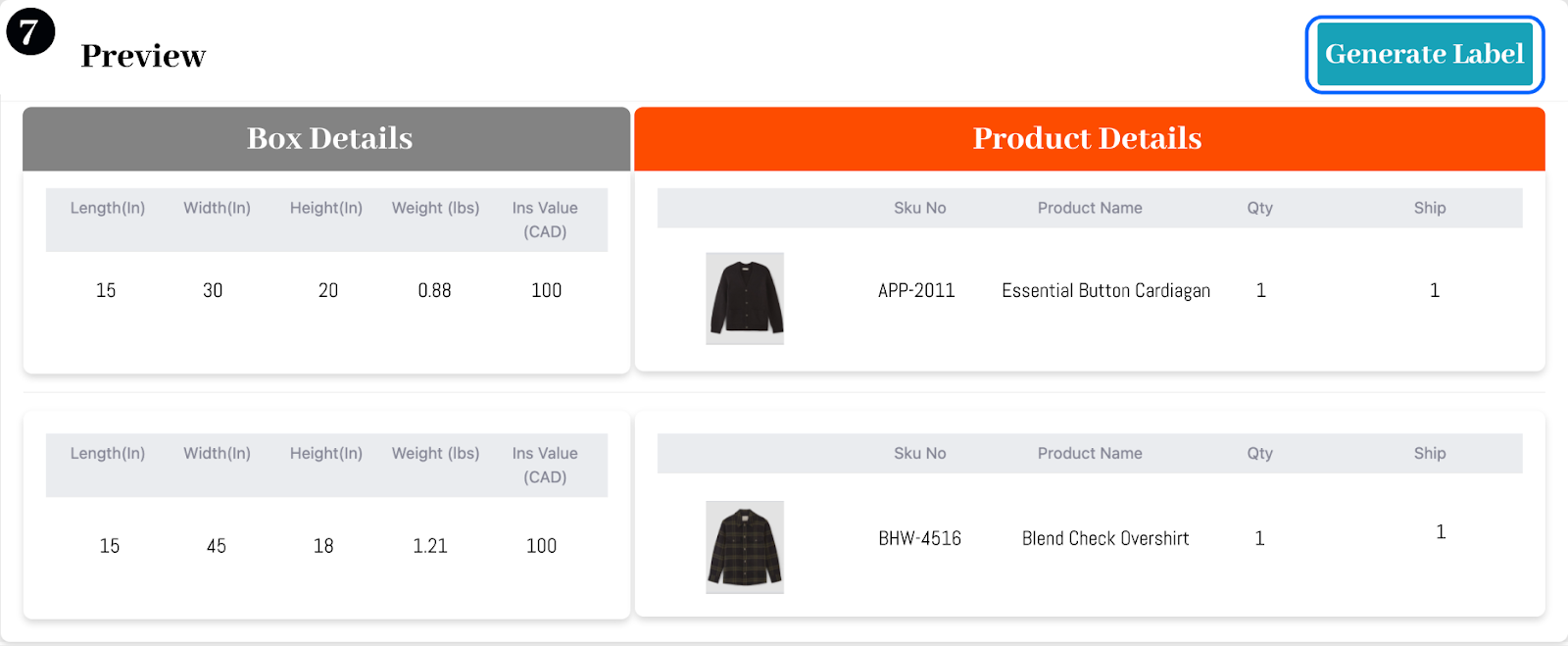This screenshot has width=1568, height=646.
Task: Click the Generate Label button
Action: click(x=1424, y=55)
